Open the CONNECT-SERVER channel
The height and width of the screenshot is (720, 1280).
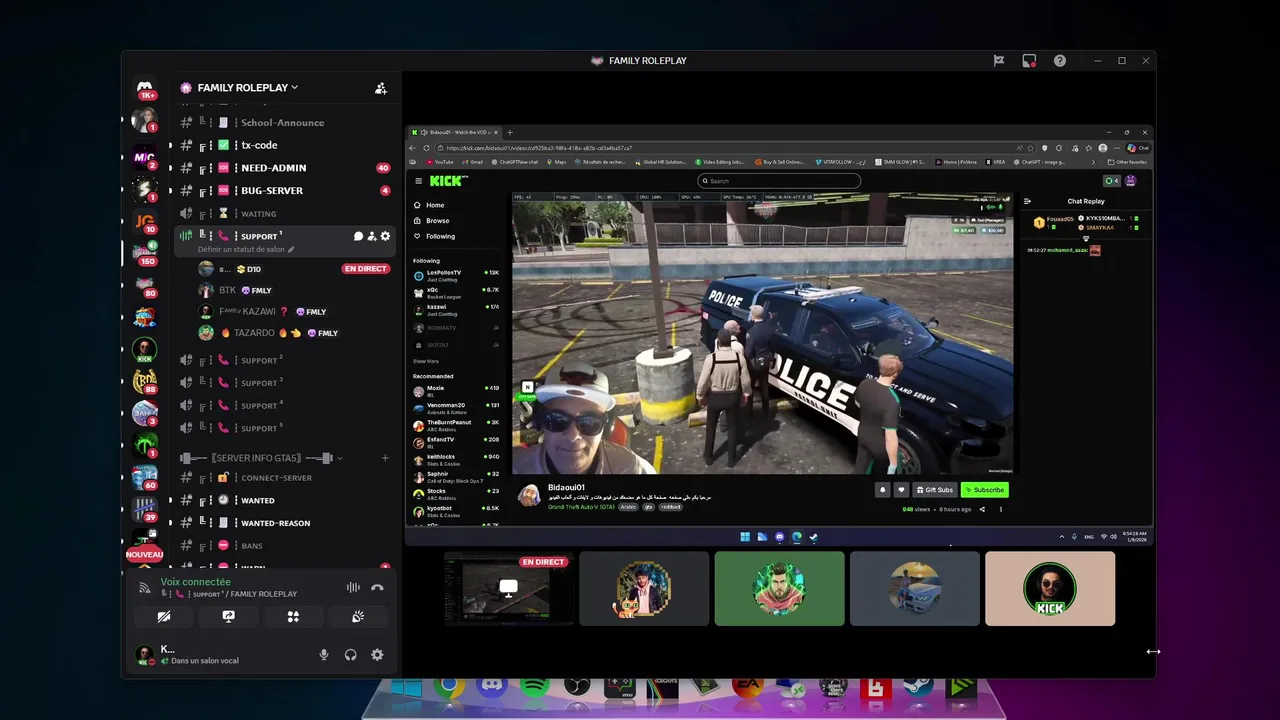click(283, 478)
